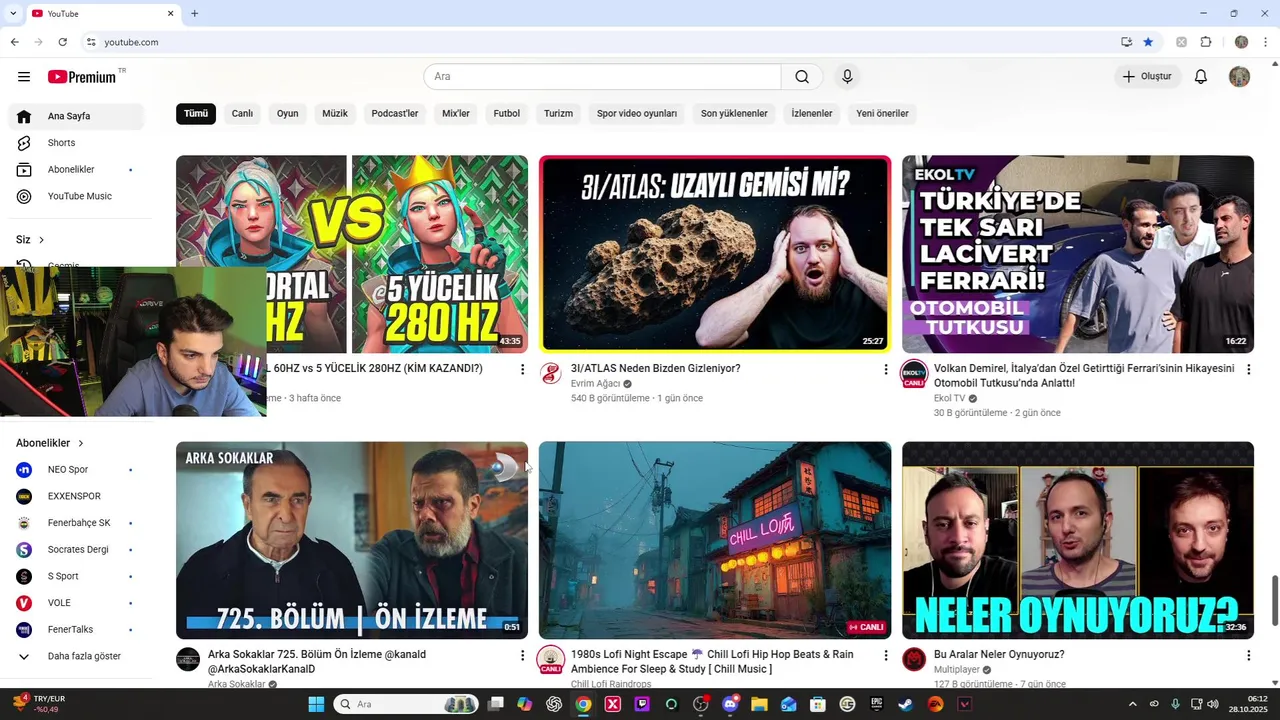Play the Chill Lofi live stream thumbnail

click(x=715, y=540)
